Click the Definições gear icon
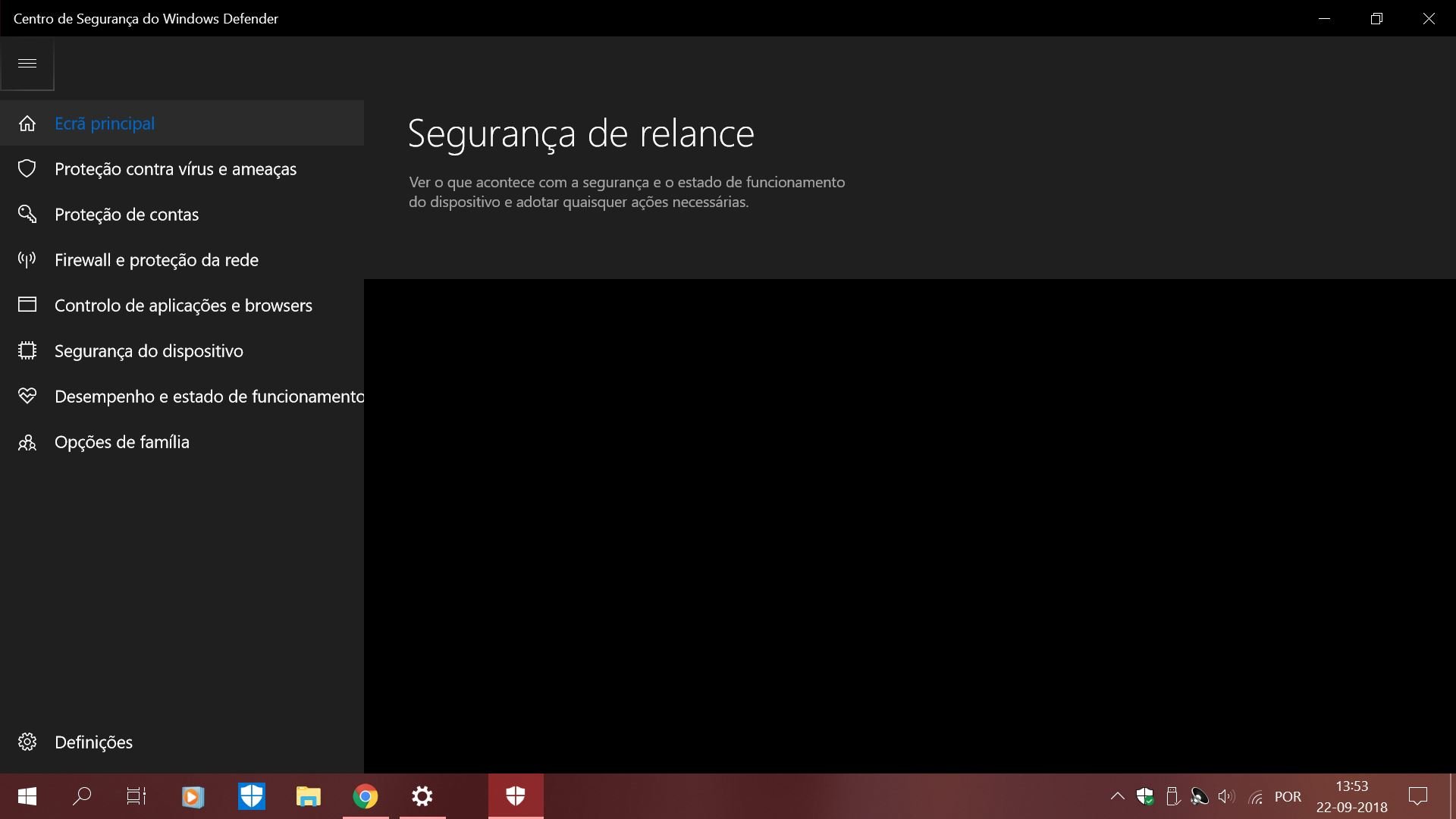Screen dimensions: 1456x819 coord(27,742)
